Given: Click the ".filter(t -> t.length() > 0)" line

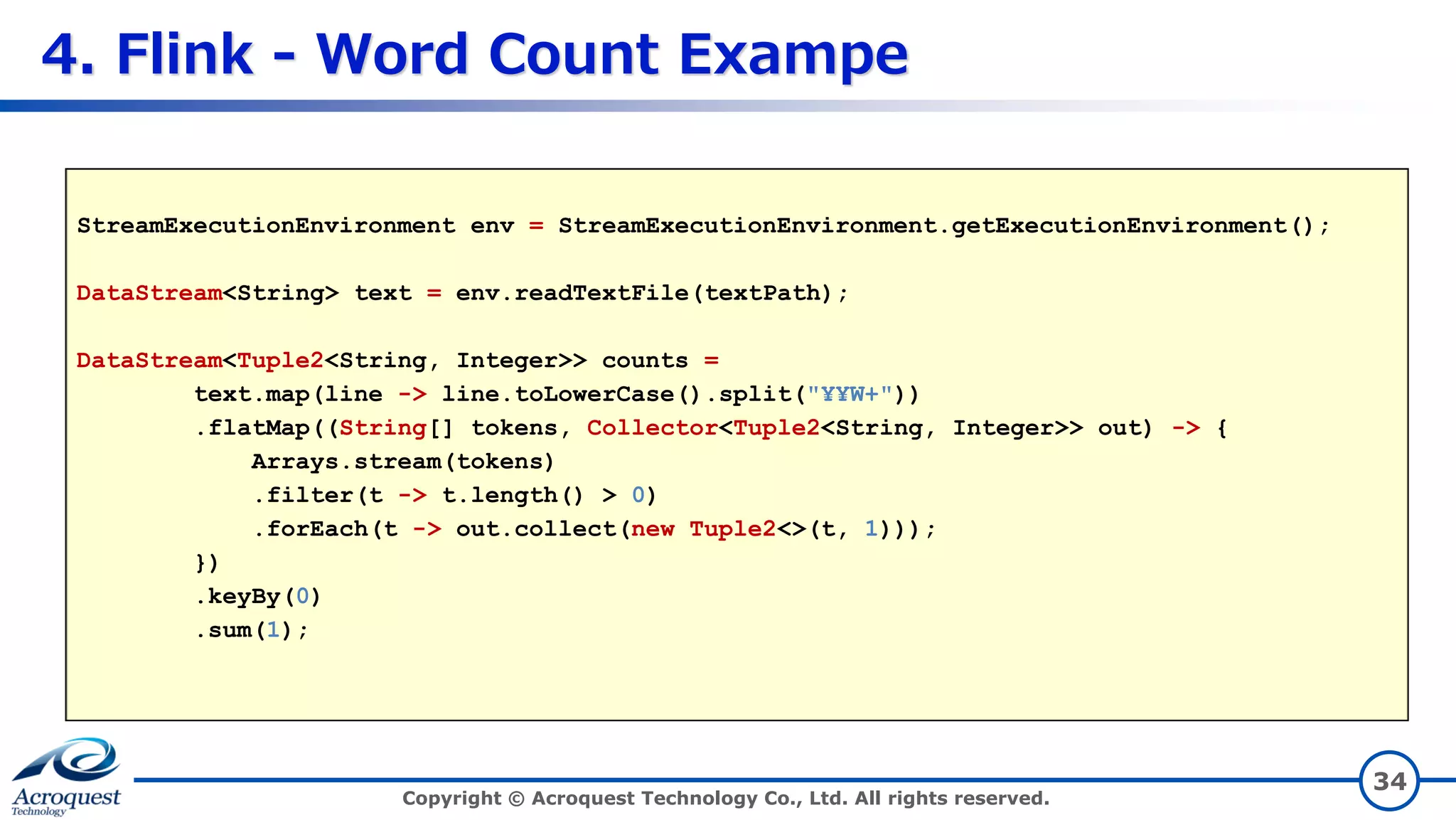Looking at the screenshot, I should click(455, 495).
